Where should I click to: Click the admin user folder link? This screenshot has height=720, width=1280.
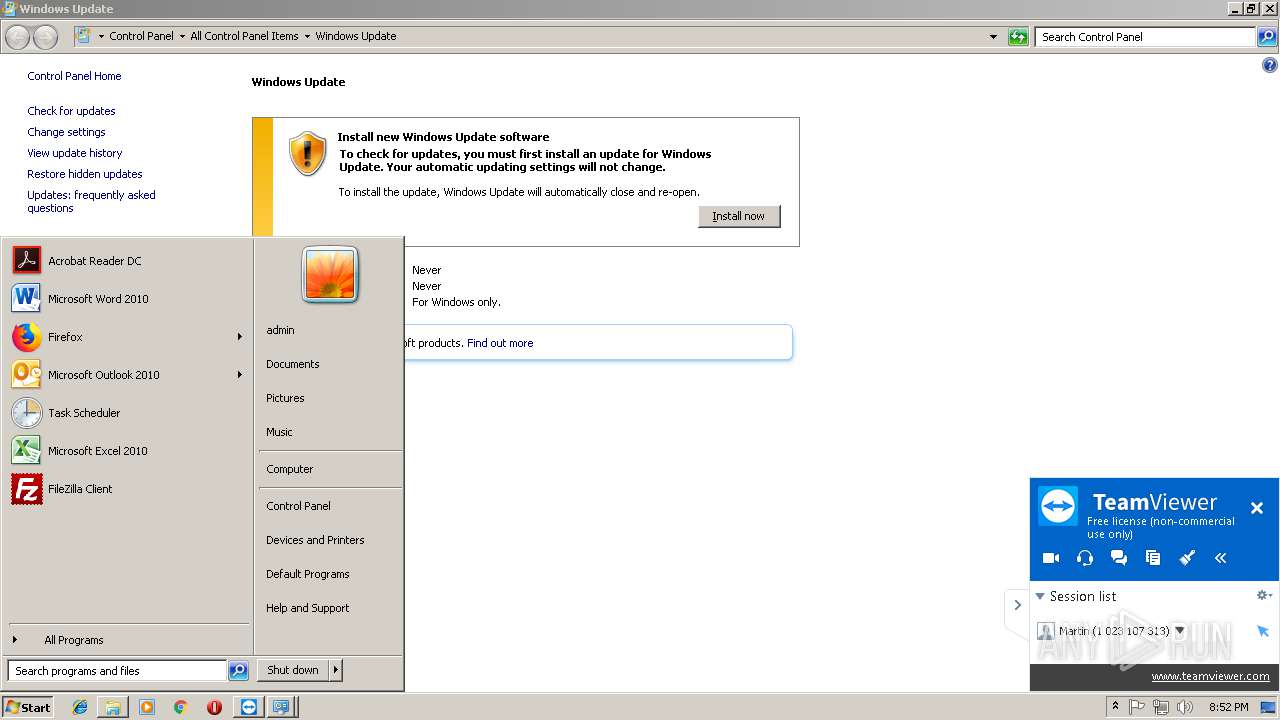pyautogui.click(x=280, y=330)
